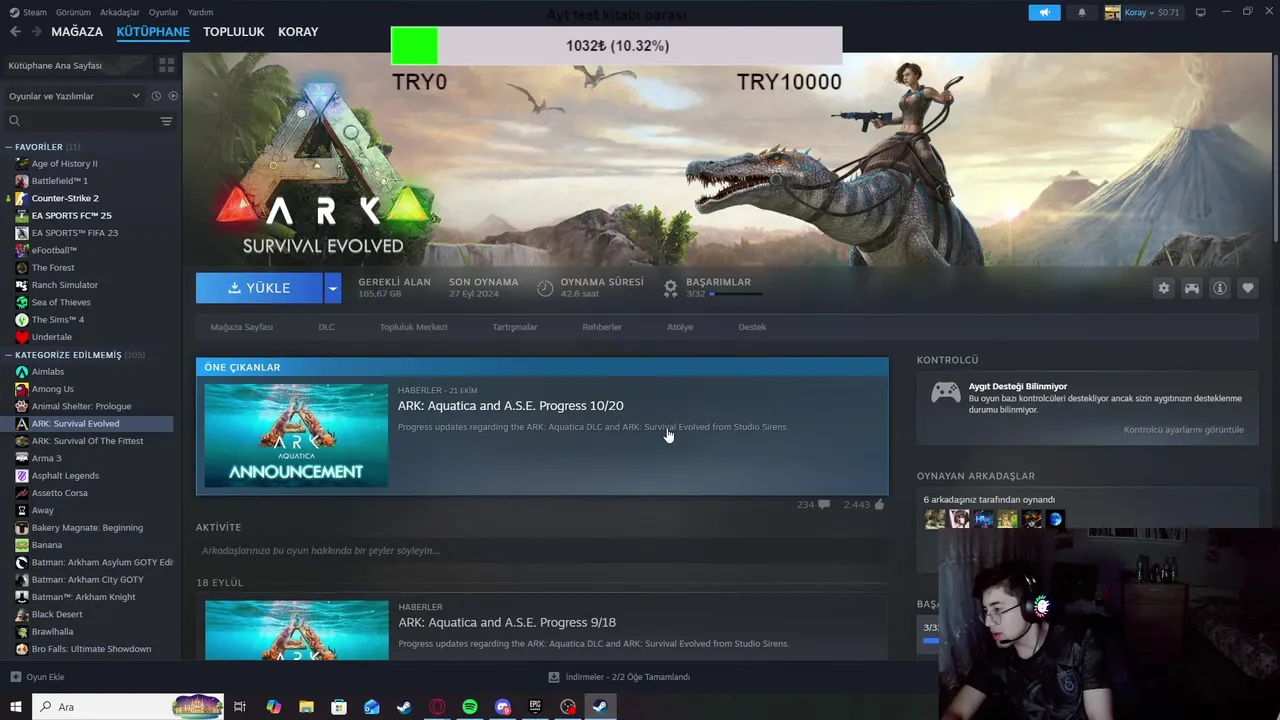1280x720 pixels.
Task: Add ARK to favorites heart icon
Action: (x=1248, y=288)
